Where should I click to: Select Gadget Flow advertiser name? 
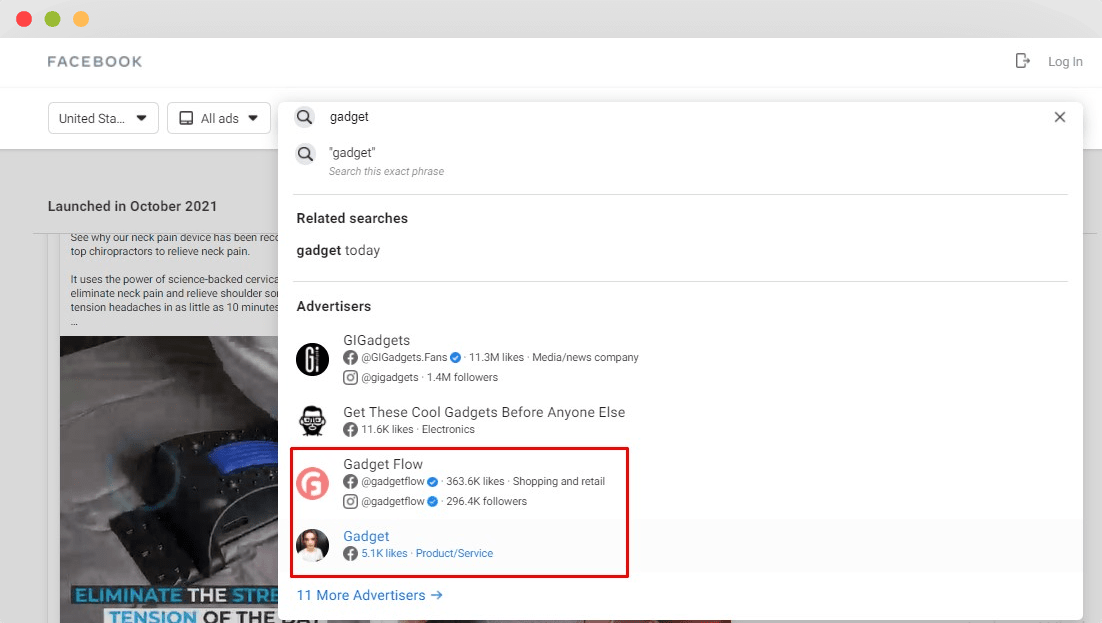(x=383, y=464)
